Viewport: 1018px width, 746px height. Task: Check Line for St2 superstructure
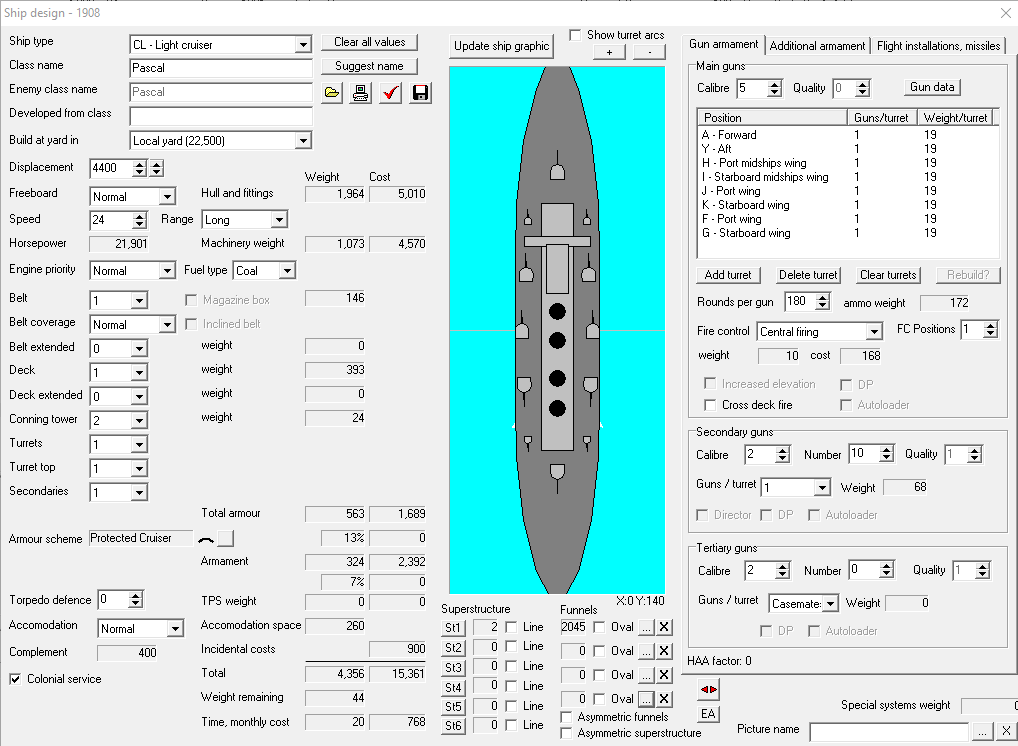[x=512, y=647]
